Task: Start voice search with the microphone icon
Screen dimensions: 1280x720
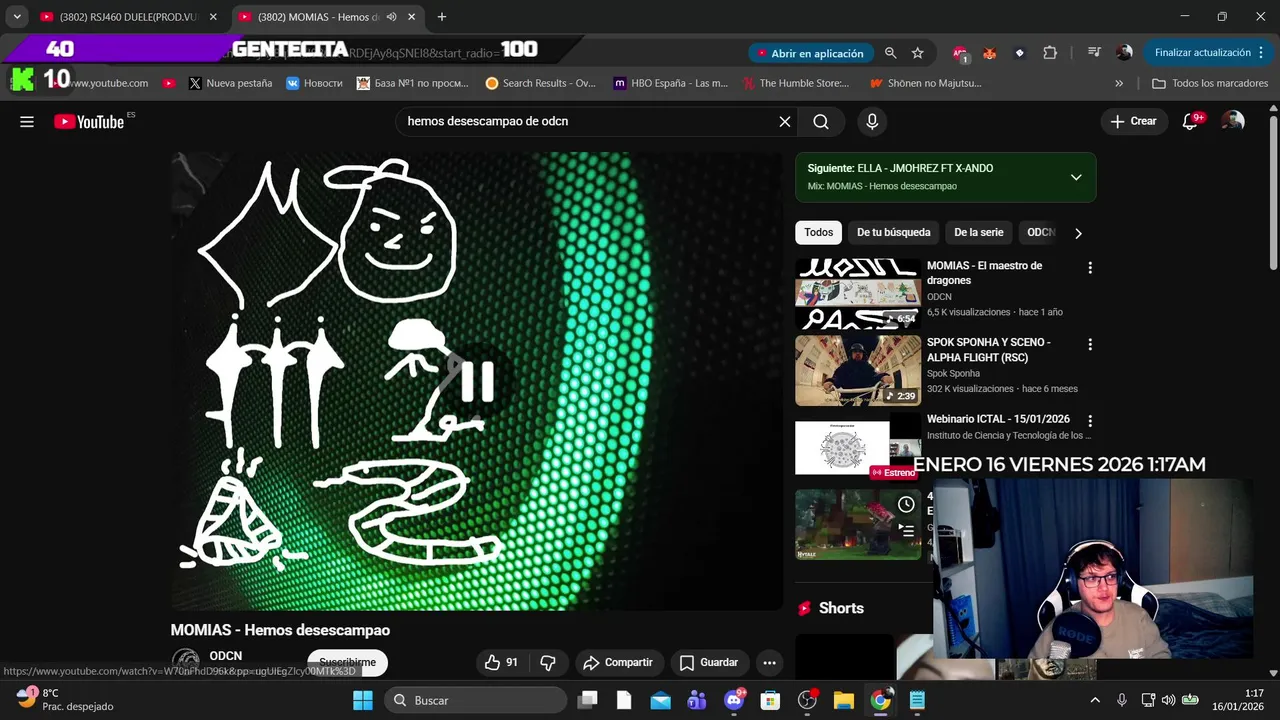Action: pyautogui.click(x=872, y=122)
